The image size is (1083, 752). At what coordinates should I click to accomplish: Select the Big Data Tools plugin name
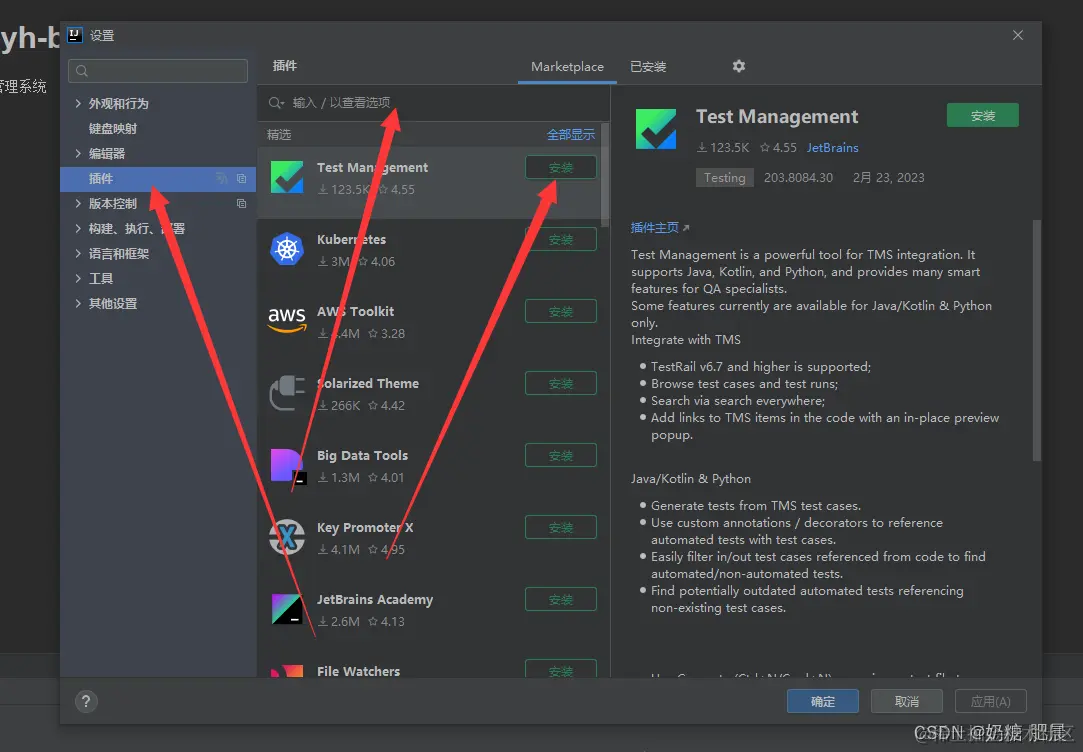click(362, 456)
